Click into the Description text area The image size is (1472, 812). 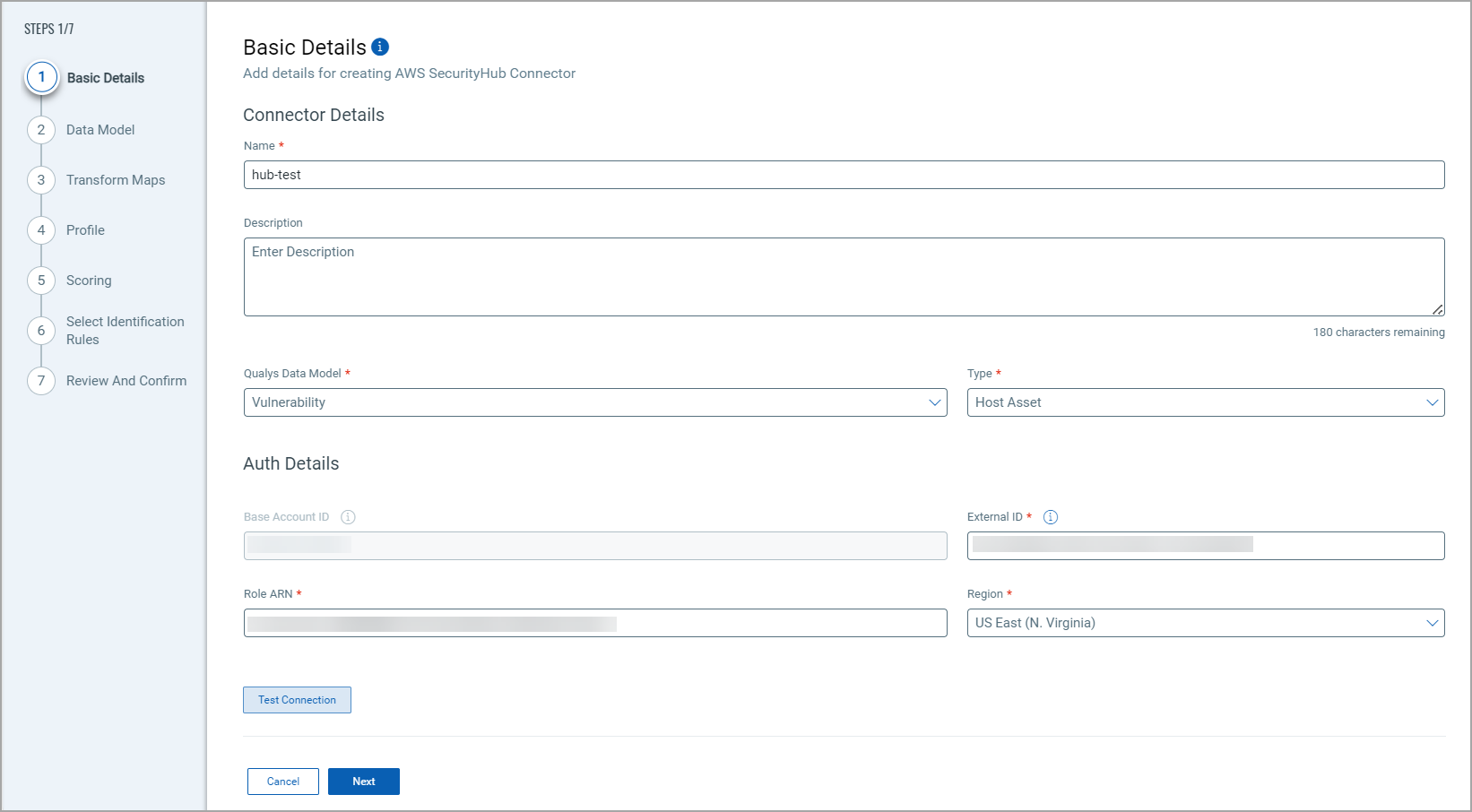(x=843, y=276)
